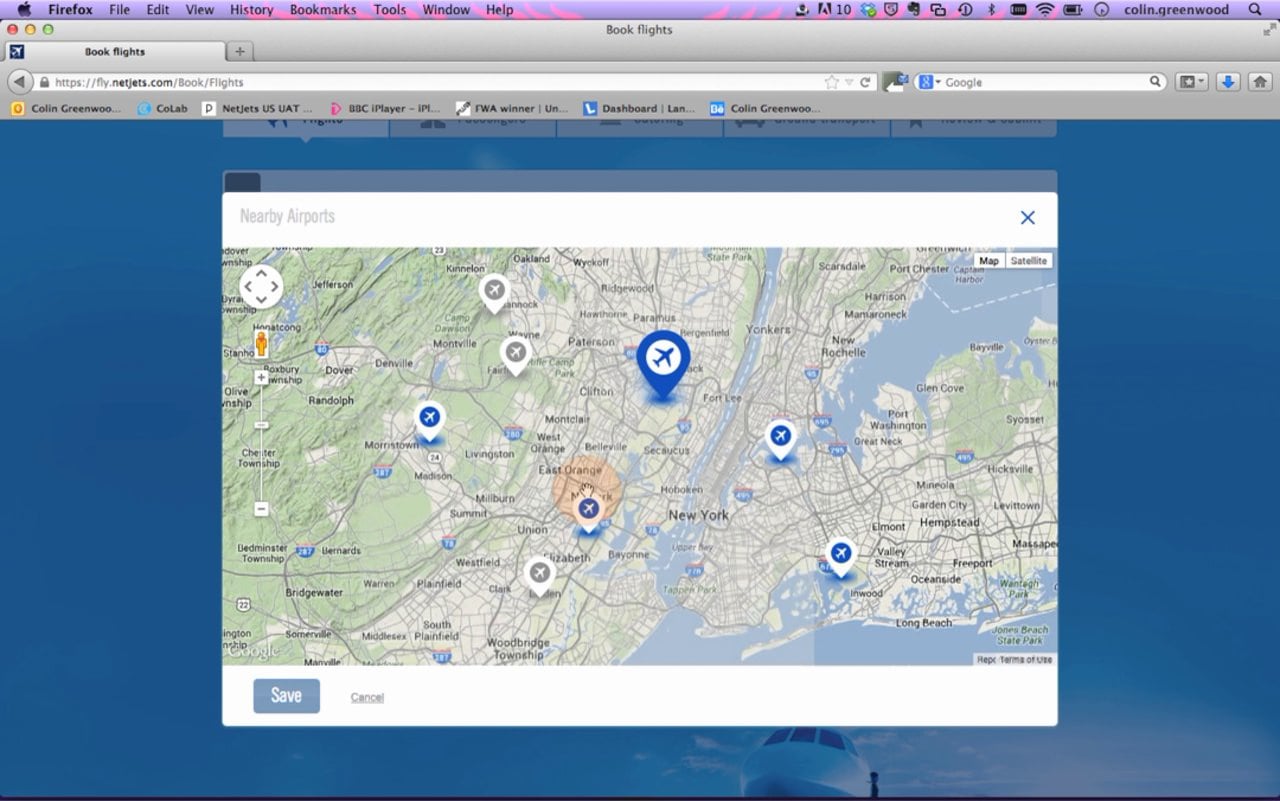Click the map zoom slider handle
Screen dimensions: 1280x801
click(x=261, y=425)
